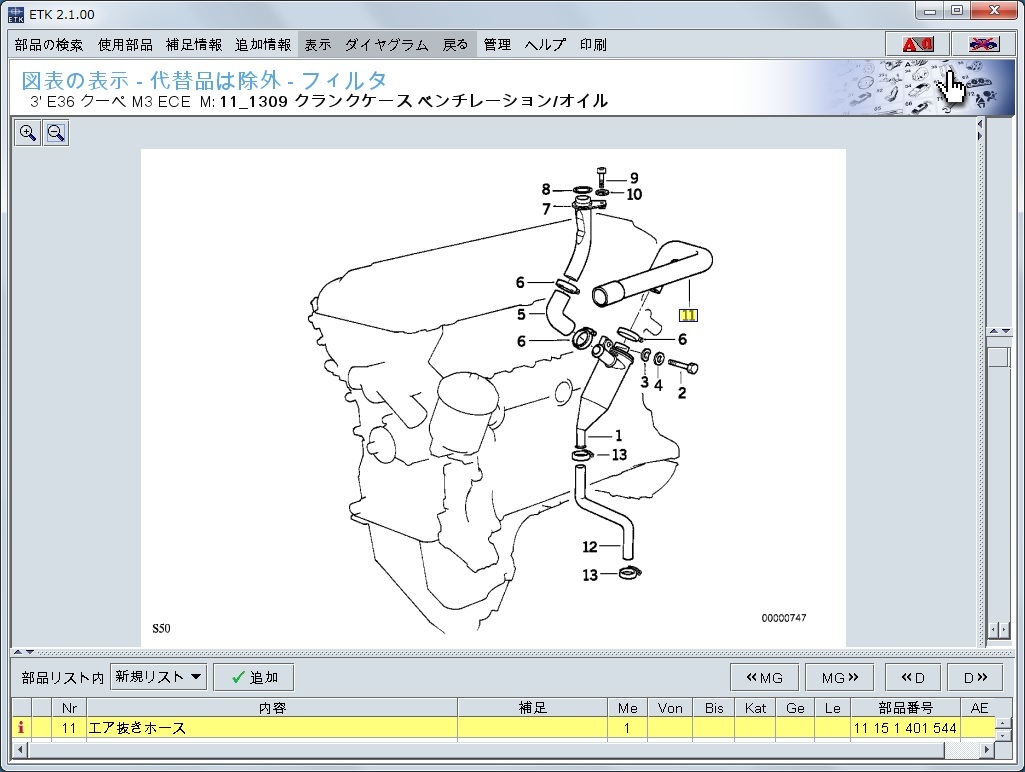The width and height of the screenshot is (1025, 772).
Task: Open the ヘルプ menu
Action: (545, 44)
